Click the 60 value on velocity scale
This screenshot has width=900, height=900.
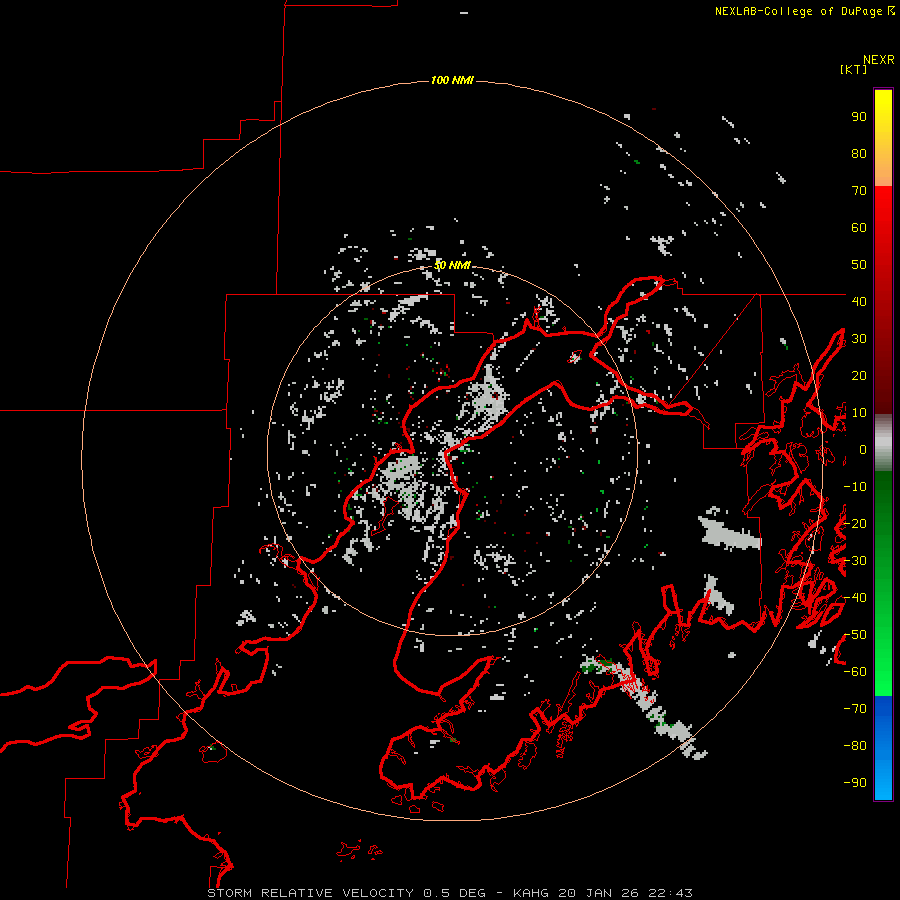tap(859, 227)
